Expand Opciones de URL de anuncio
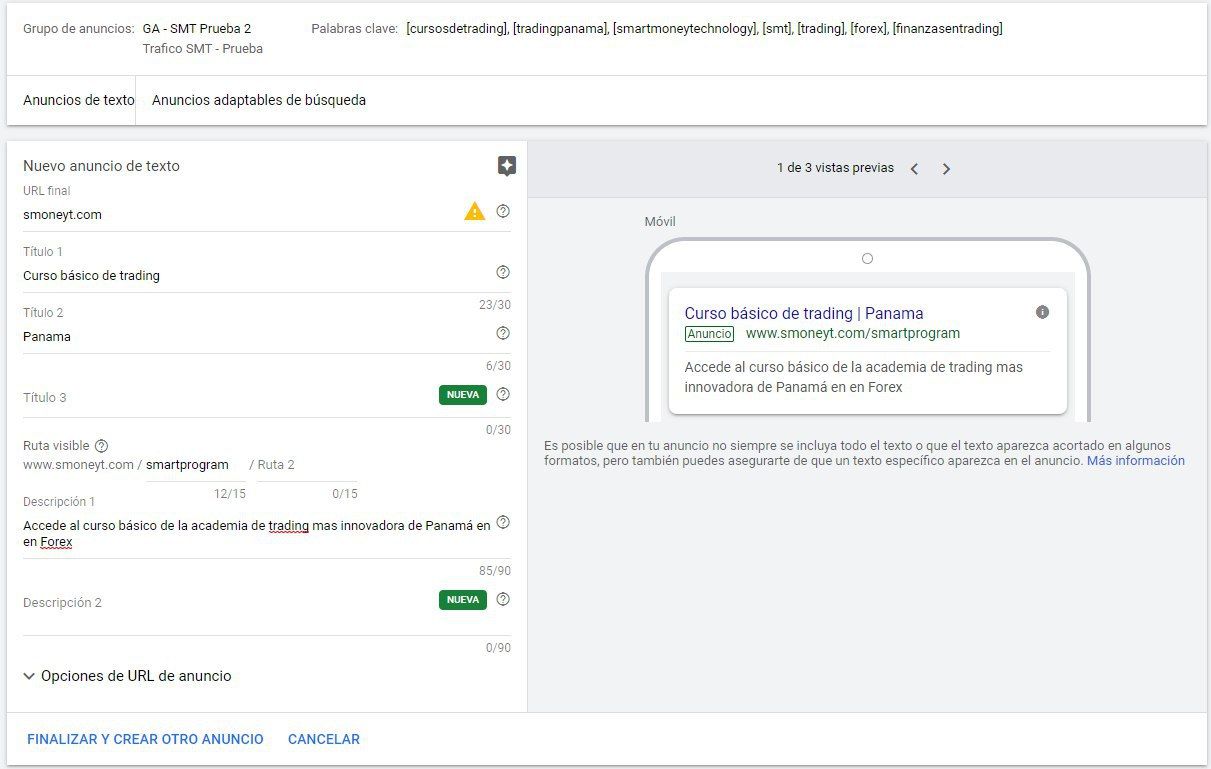 point(127,676)
